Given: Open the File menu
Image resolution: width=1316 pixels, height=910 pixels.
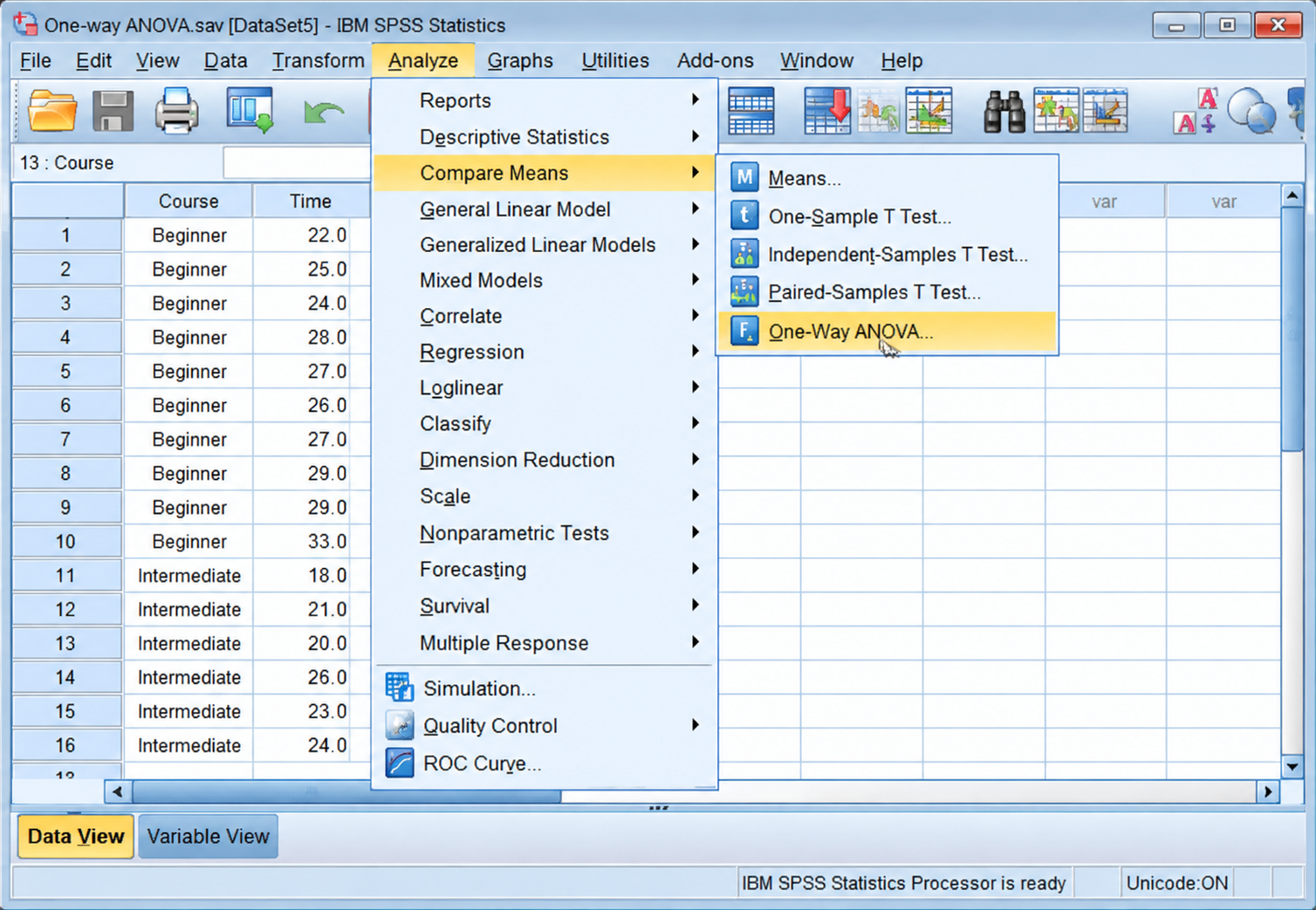Looking at the screenshot, I should click(x=36, y=60).
